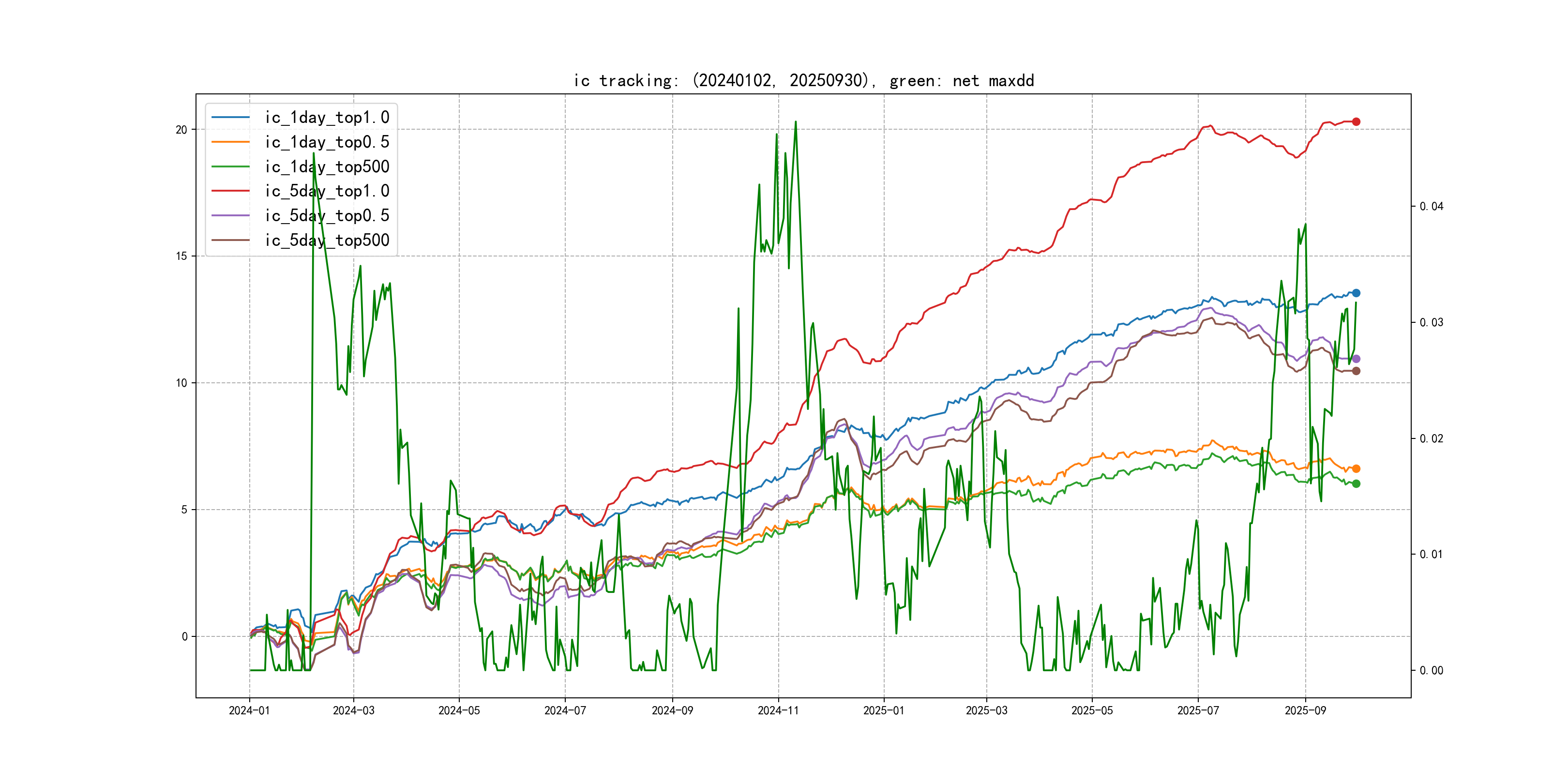Click the orange endpoint dot marker
The image size is (1568, 784).
click(1356, 468)
